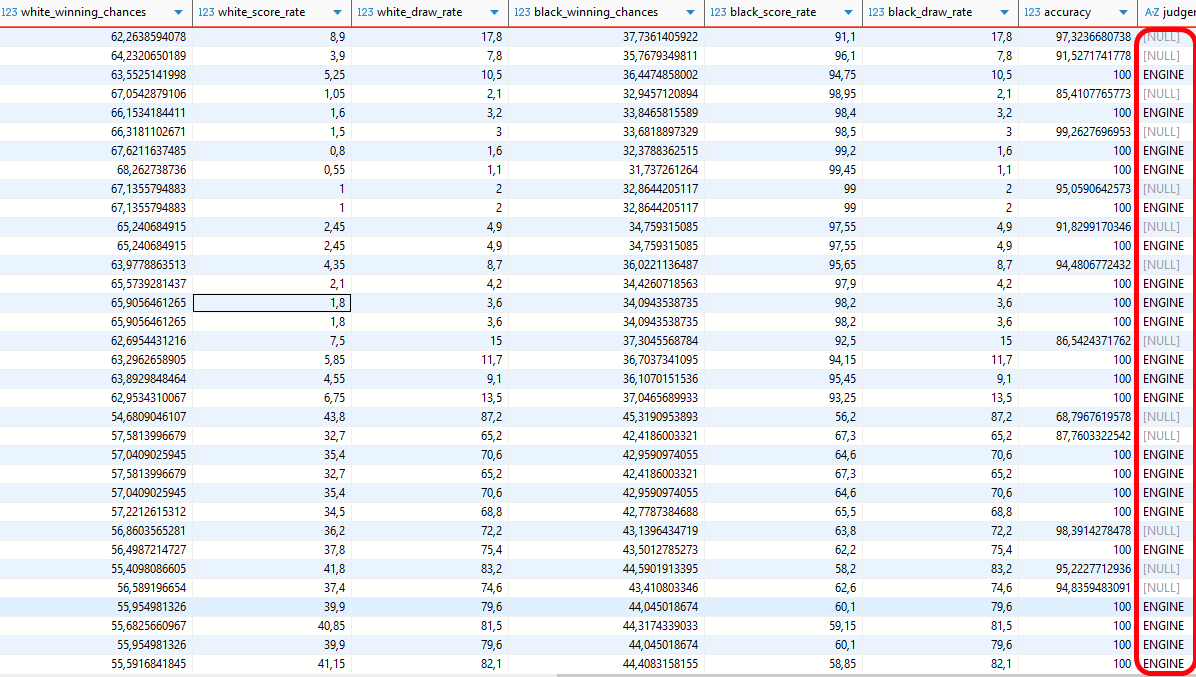Click the 123 icon next to black_draw_rate
The image size is (1196, 677).
click(876, 13)
